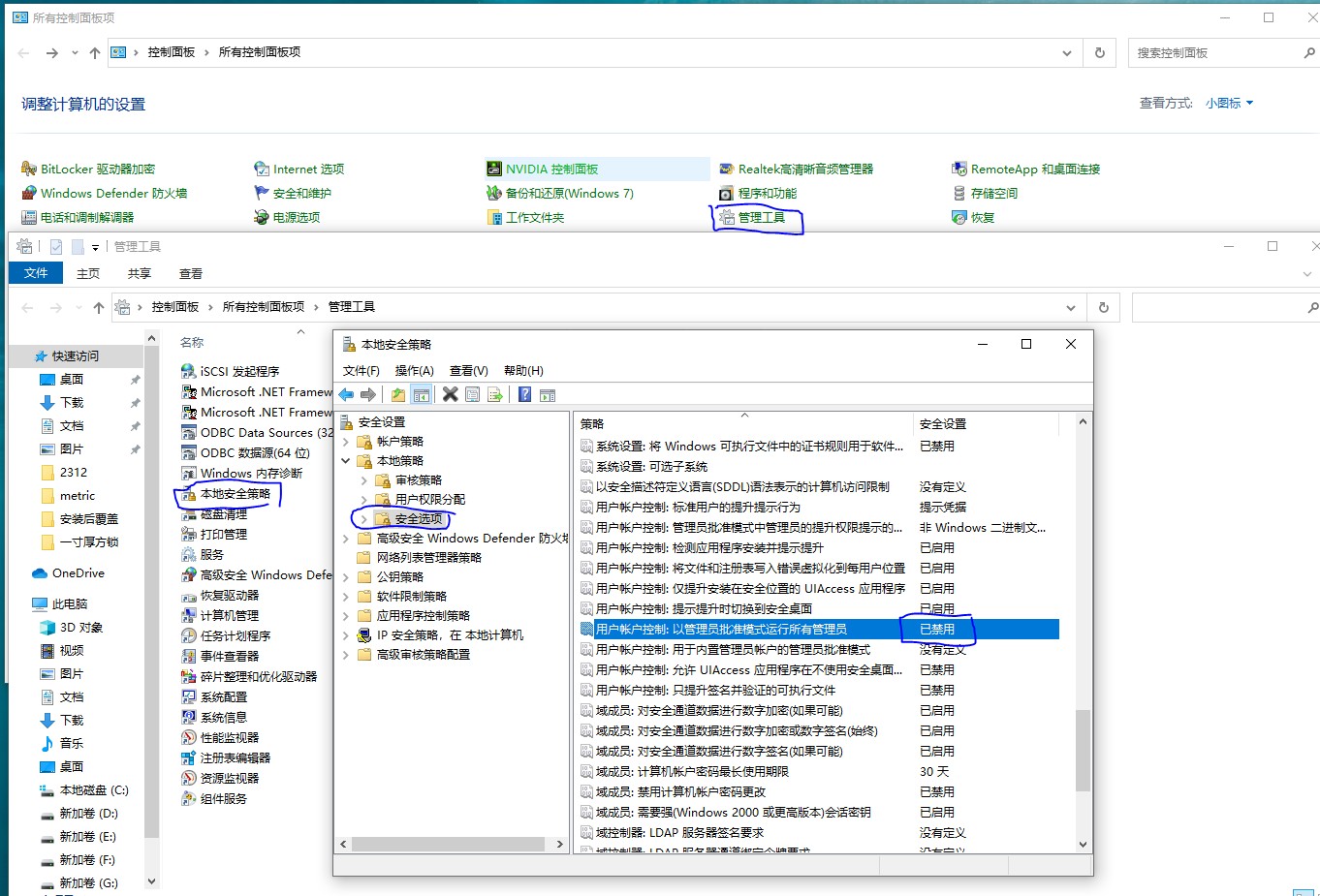This screenshot has width=1320, height=896.
Task: Click Back arrow in Local Security Policy toolbar
Action: 346,394
